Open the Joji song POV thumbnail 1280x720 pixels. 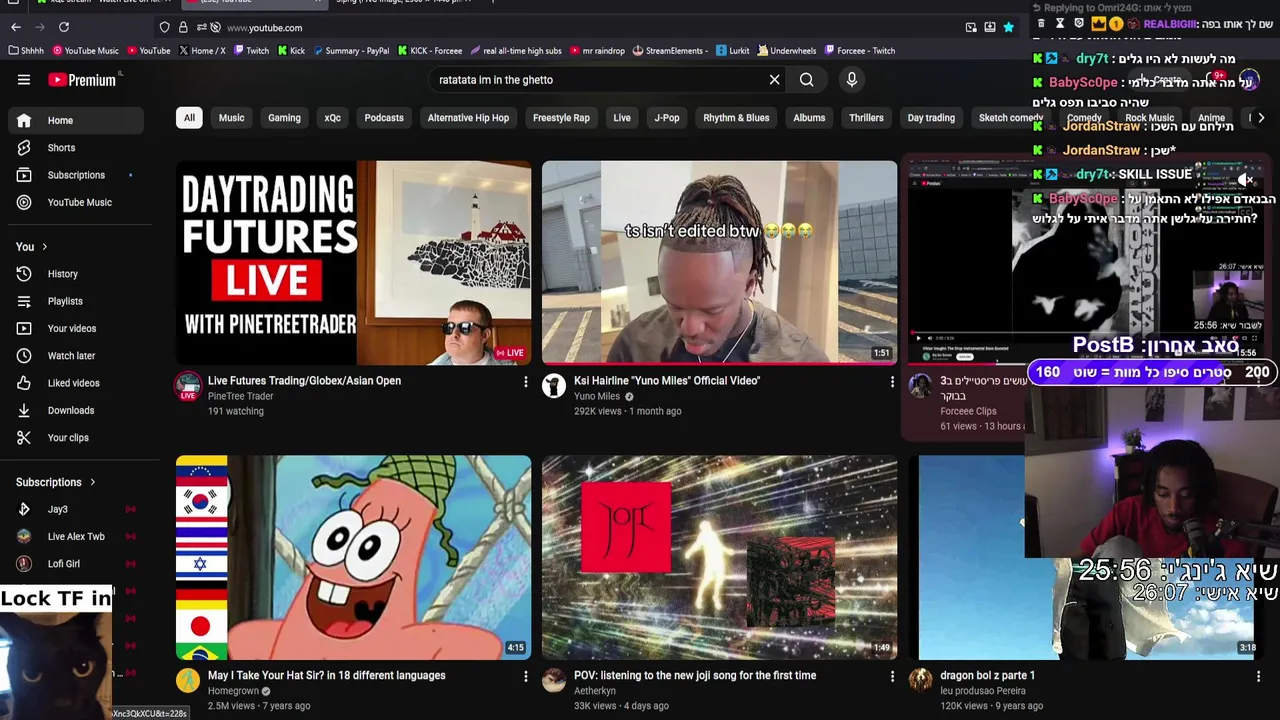[720, 558]
